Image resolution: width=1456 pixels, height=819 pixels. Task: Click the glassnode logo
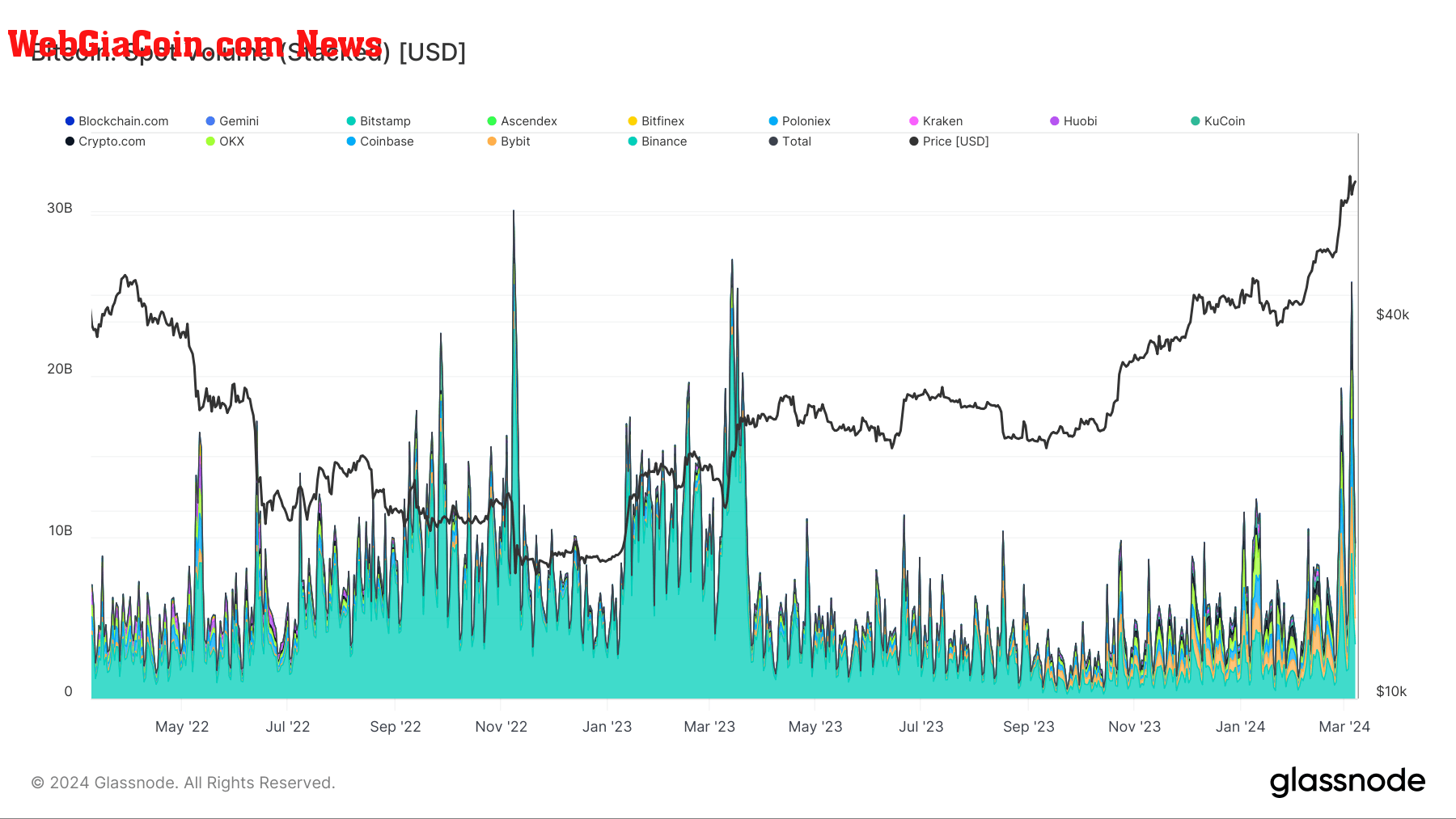1348,782
